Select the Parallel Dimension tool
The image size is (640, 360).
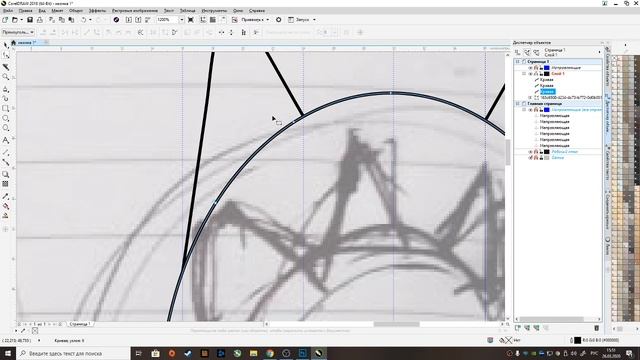pos(5,152)
